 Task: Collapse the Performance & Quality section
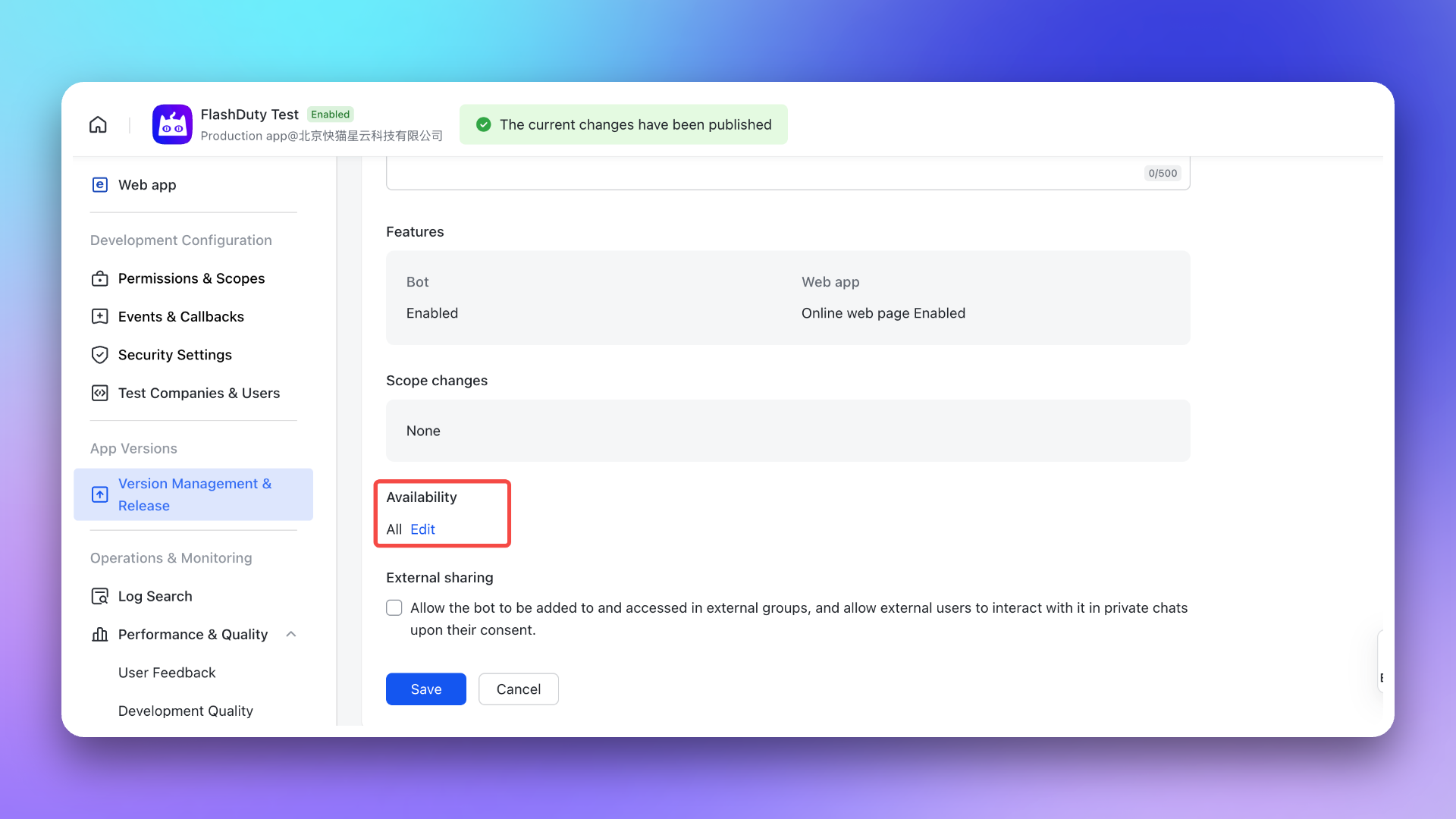point(291,635)
